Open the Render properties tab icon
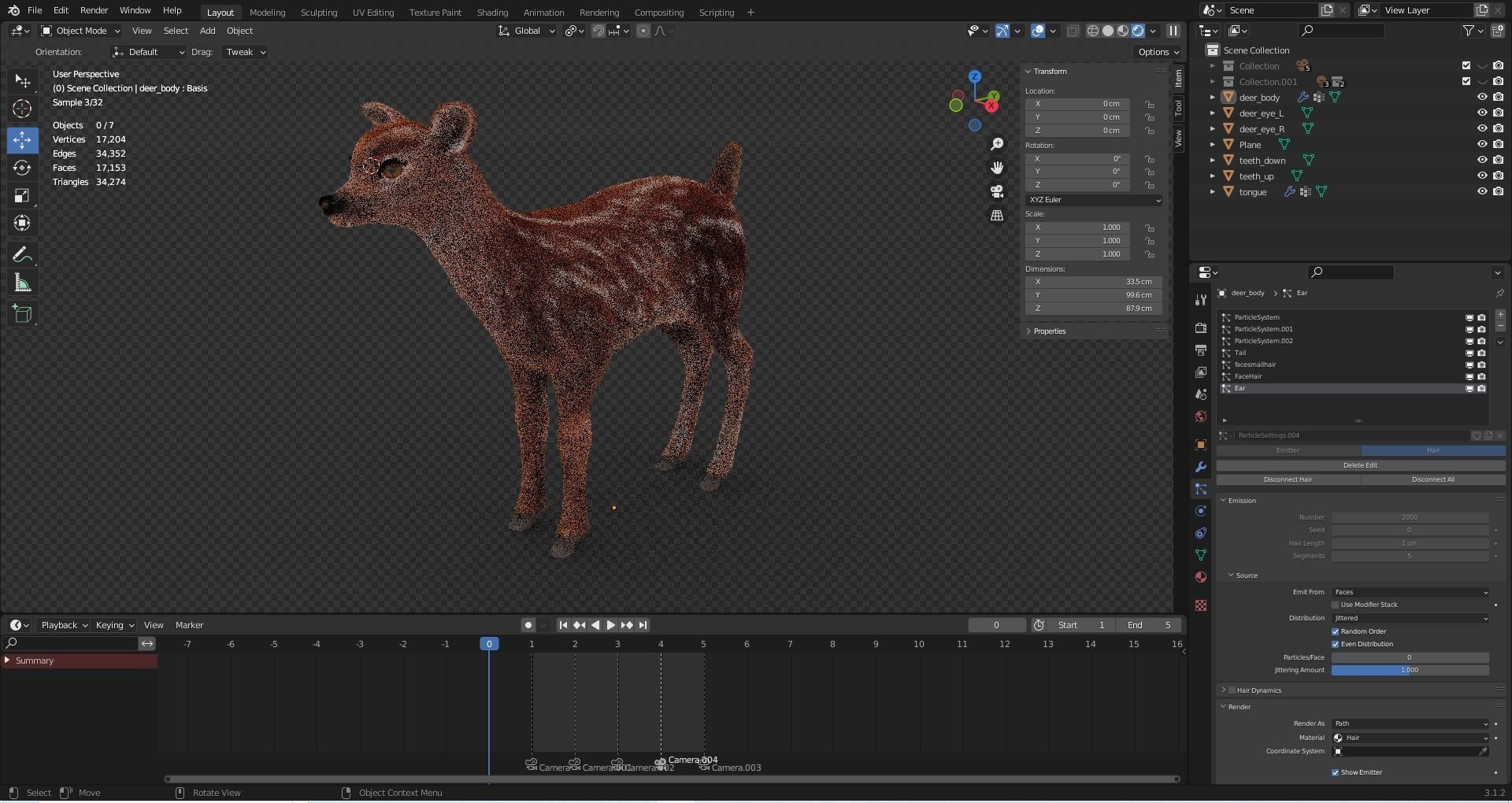The height and width of the screenshot is (803, 1512). coord(1200,327)
